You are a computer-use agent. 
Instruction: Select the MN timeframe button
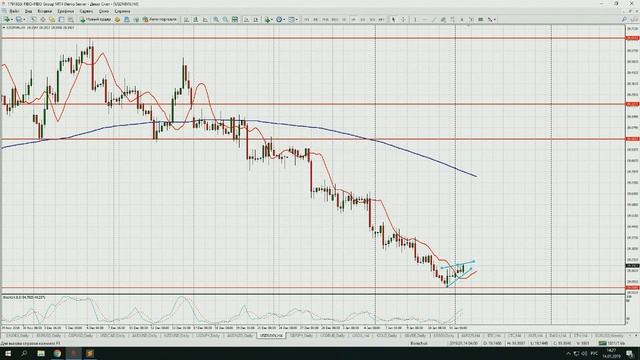(381, 20)
